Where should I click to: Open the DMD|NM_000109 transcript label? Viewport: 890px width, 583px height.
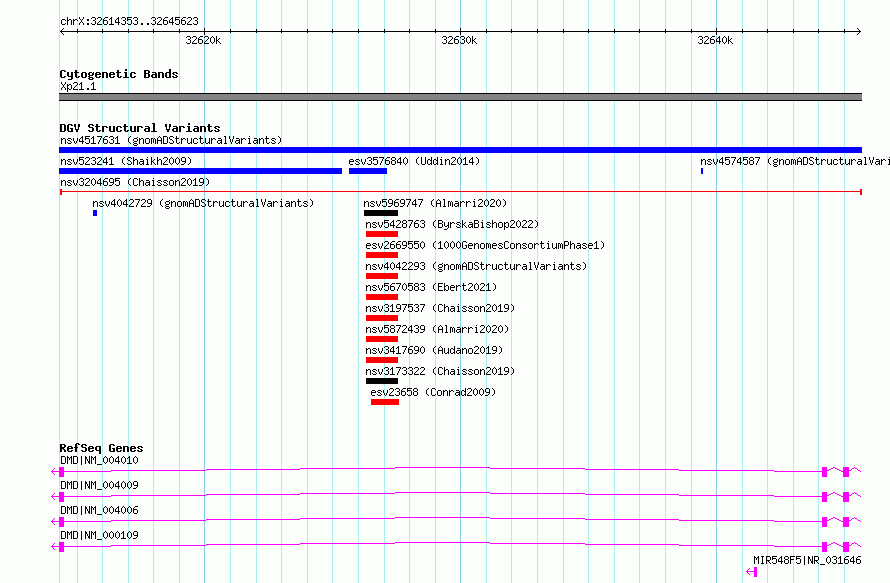pos(99,535)
